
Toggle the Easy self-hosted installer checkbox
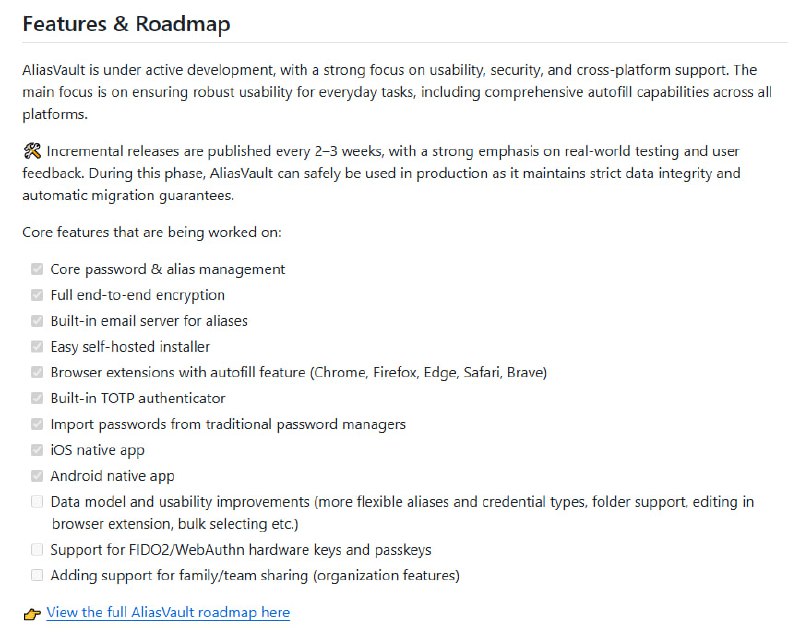point(37,347)
